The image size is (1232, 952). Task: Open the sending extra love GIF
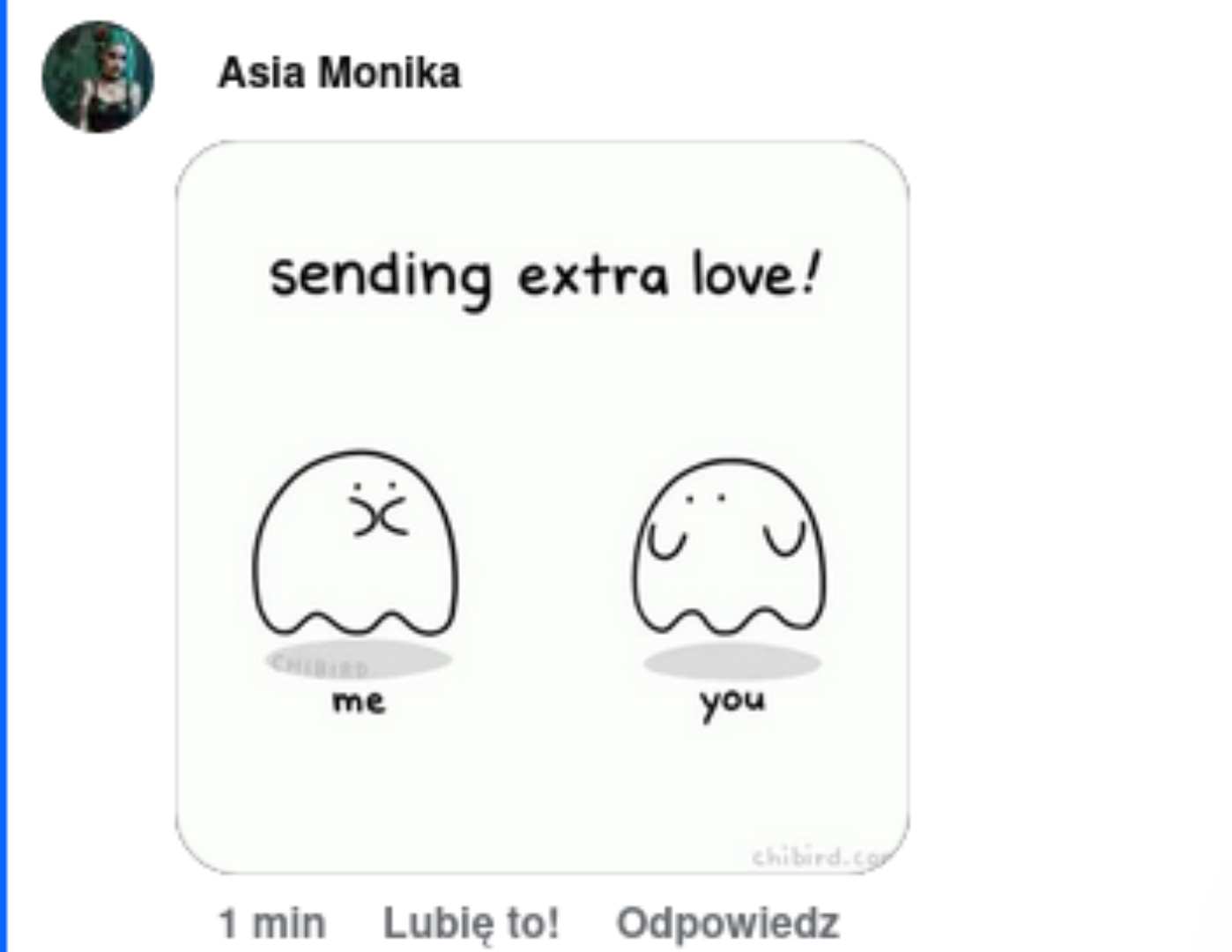coord(542,507)
